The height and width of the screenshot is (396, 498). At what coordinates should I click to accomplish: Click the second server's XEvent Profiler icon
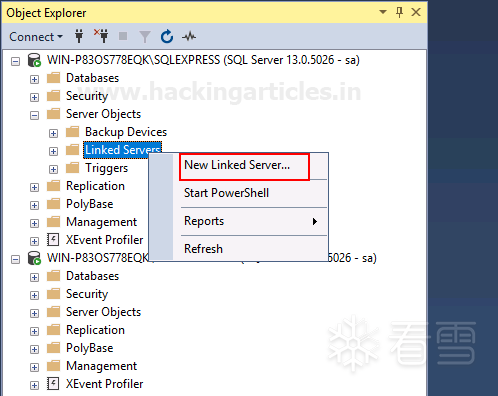[53, 384]
